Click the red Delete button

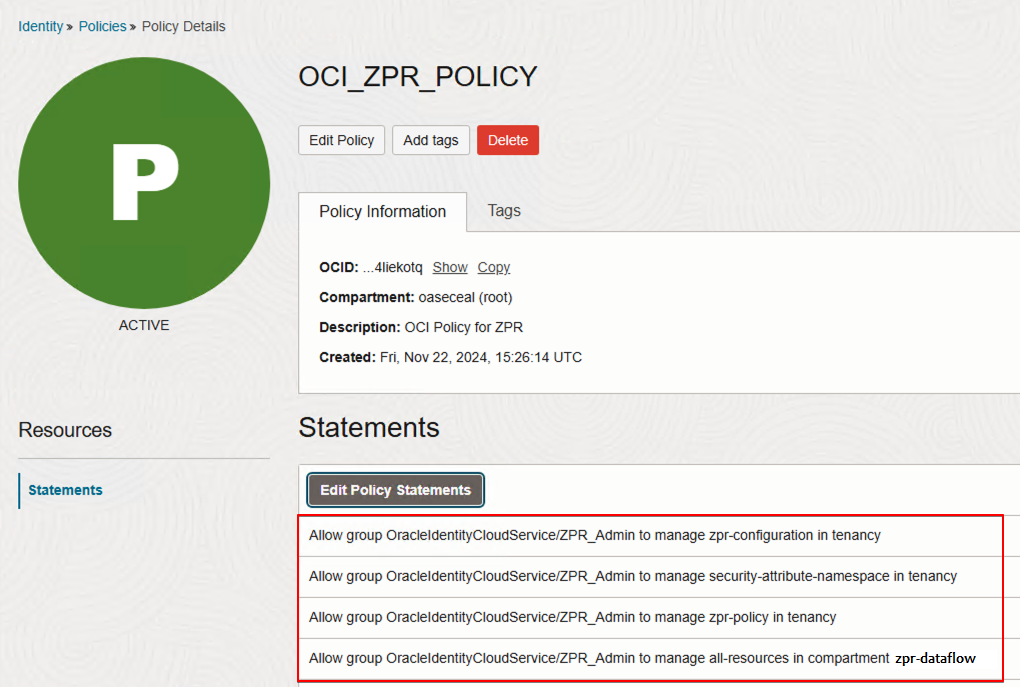(508, 141)
